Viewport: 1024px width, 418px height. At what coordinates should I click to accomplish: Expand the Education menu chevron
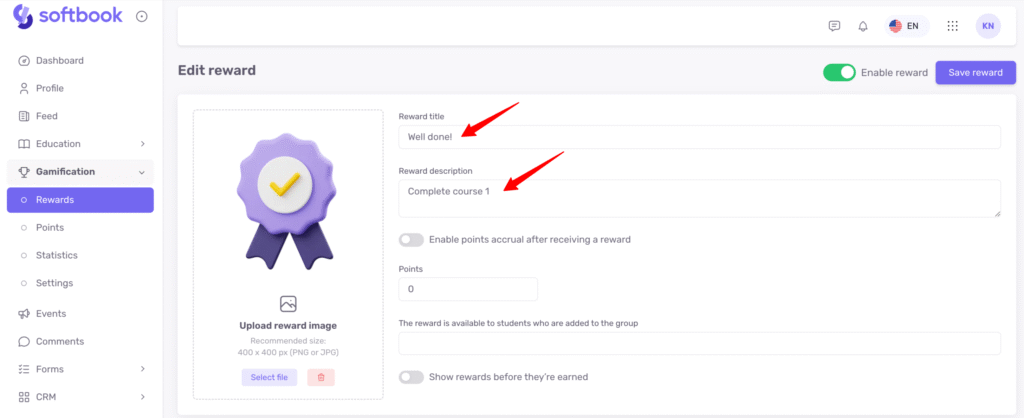click(x=142, y=144)
